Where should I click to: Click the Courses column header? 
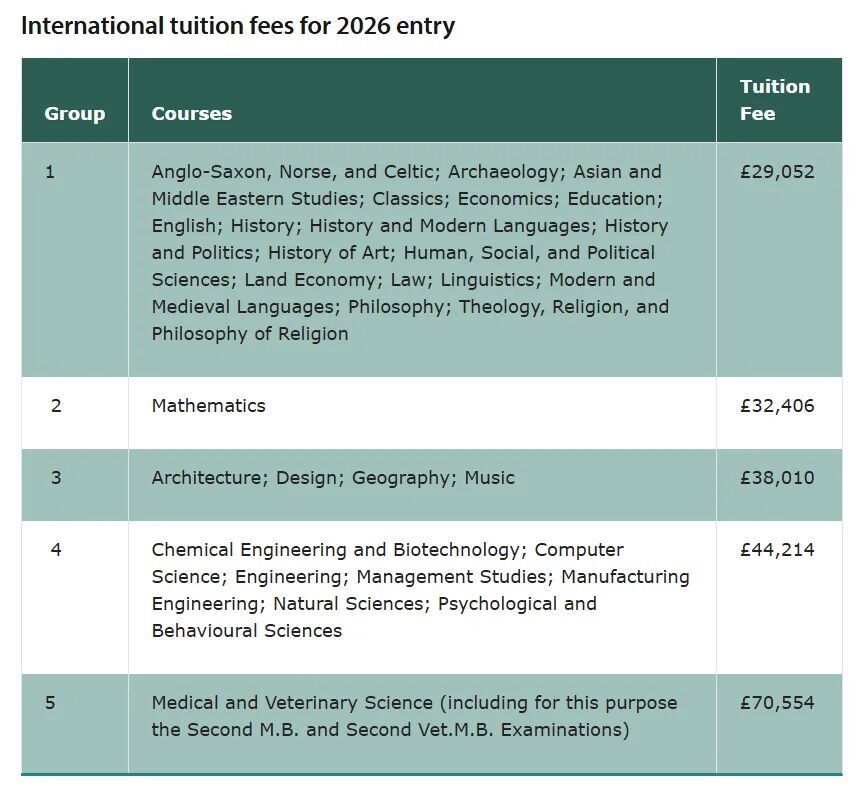pyautogui.click(x=191, y=114)
